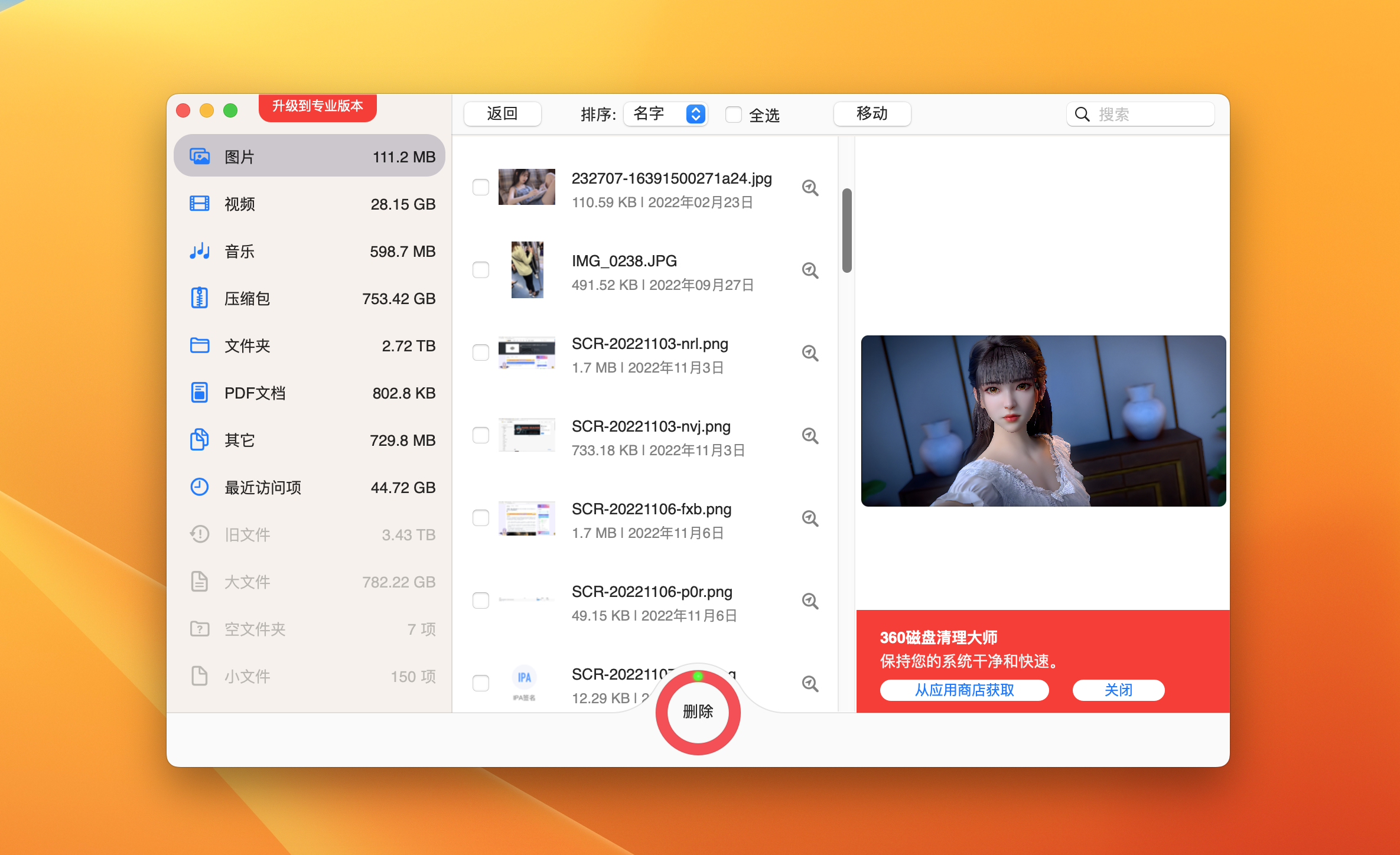Screen dimensions: 1400x855
Task: Open the sort-by name dropdown
Action: click(666, 114)
